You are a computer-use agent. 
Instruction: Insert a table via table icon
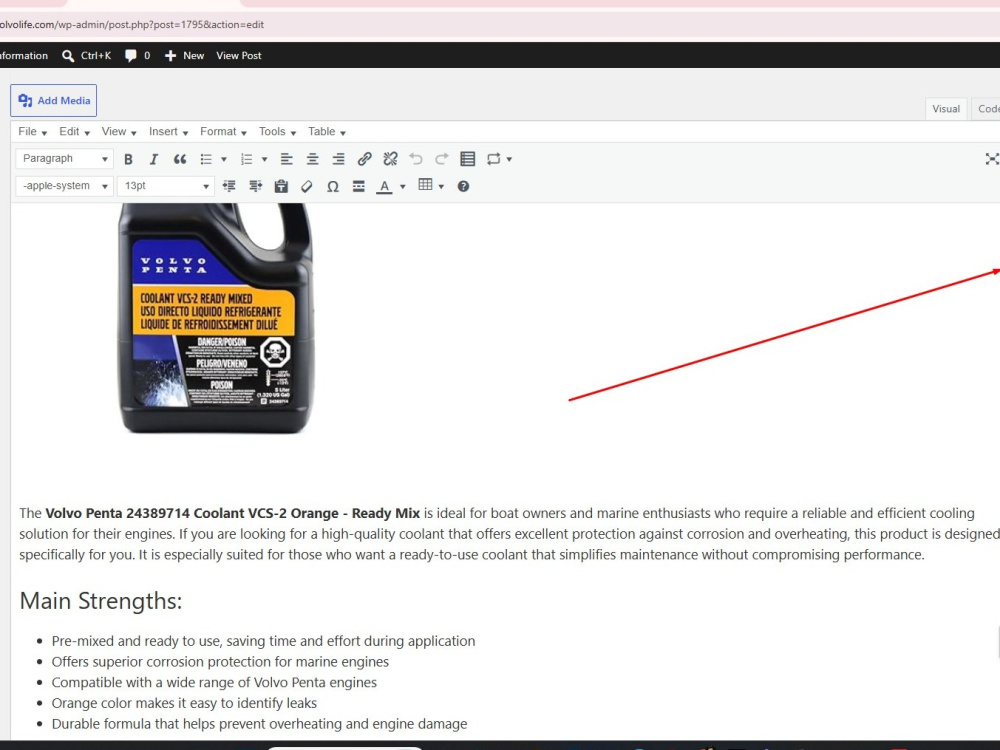tap(425, 185)
